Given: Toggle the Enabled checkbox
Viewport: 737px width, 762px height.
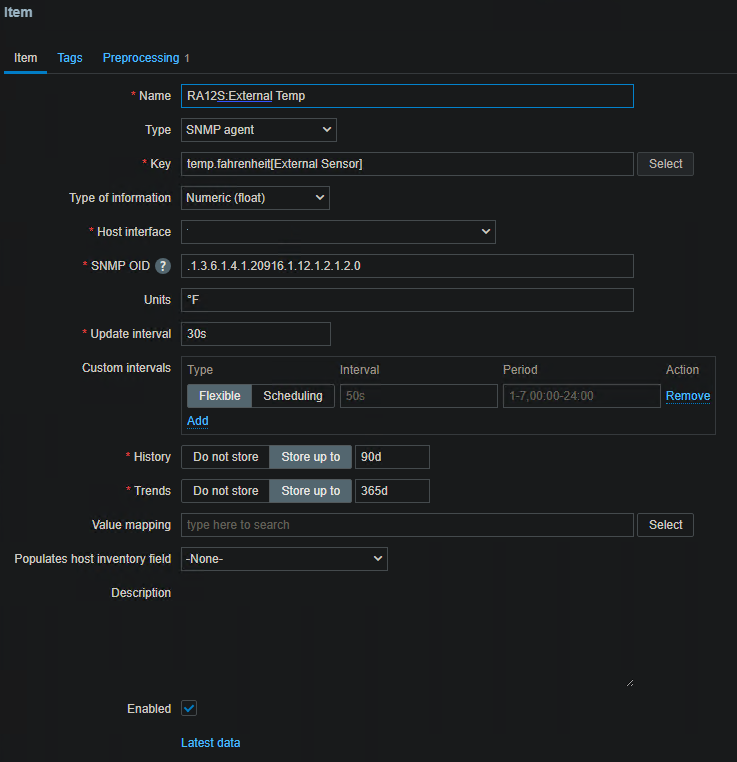Looking at the screenshot, I should tap(189, 708).
